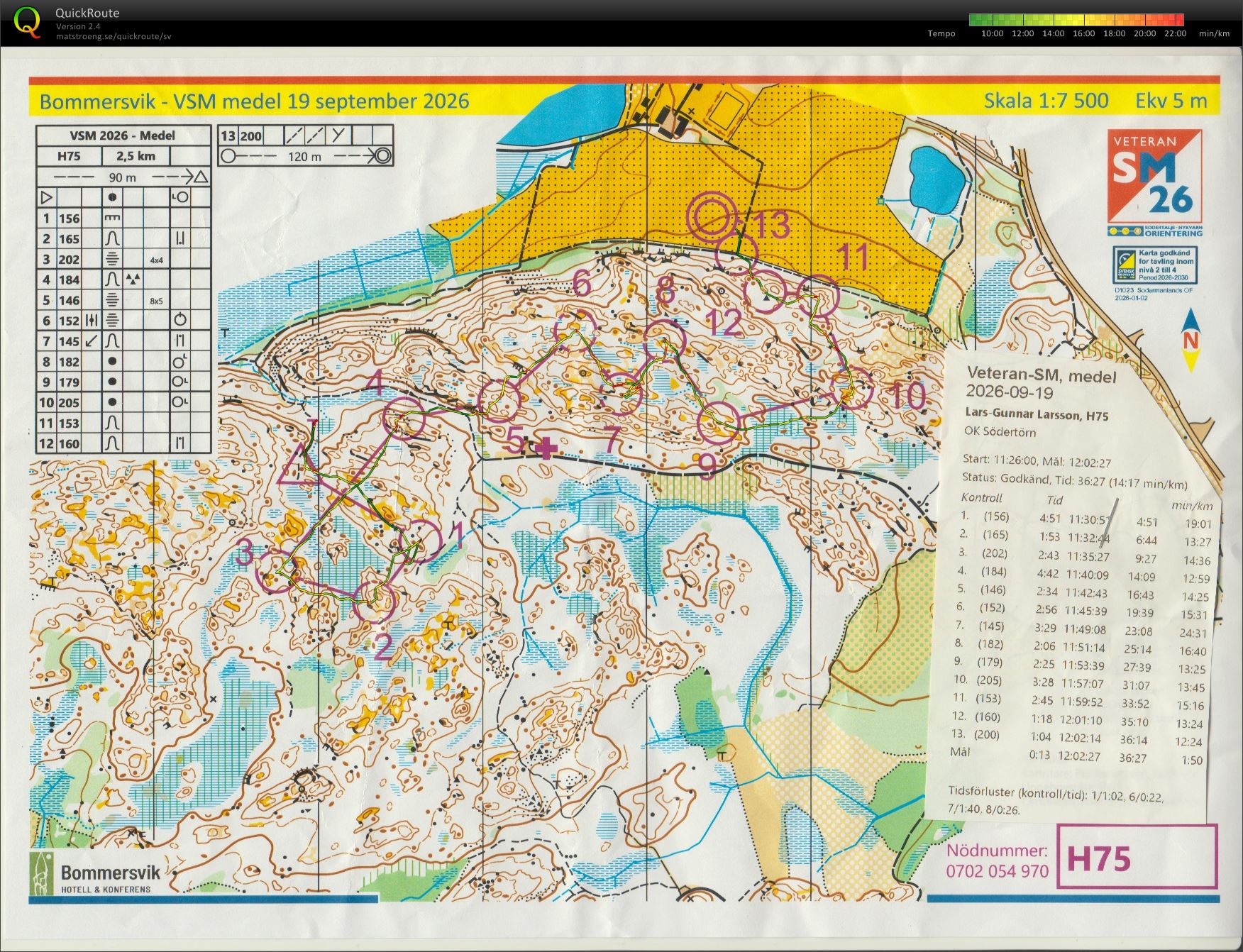Click the 'Status: Godkänd, Tid: 36:27' line
The height and width of the screenshot is (952, 1243).
tap(1074, 480)
